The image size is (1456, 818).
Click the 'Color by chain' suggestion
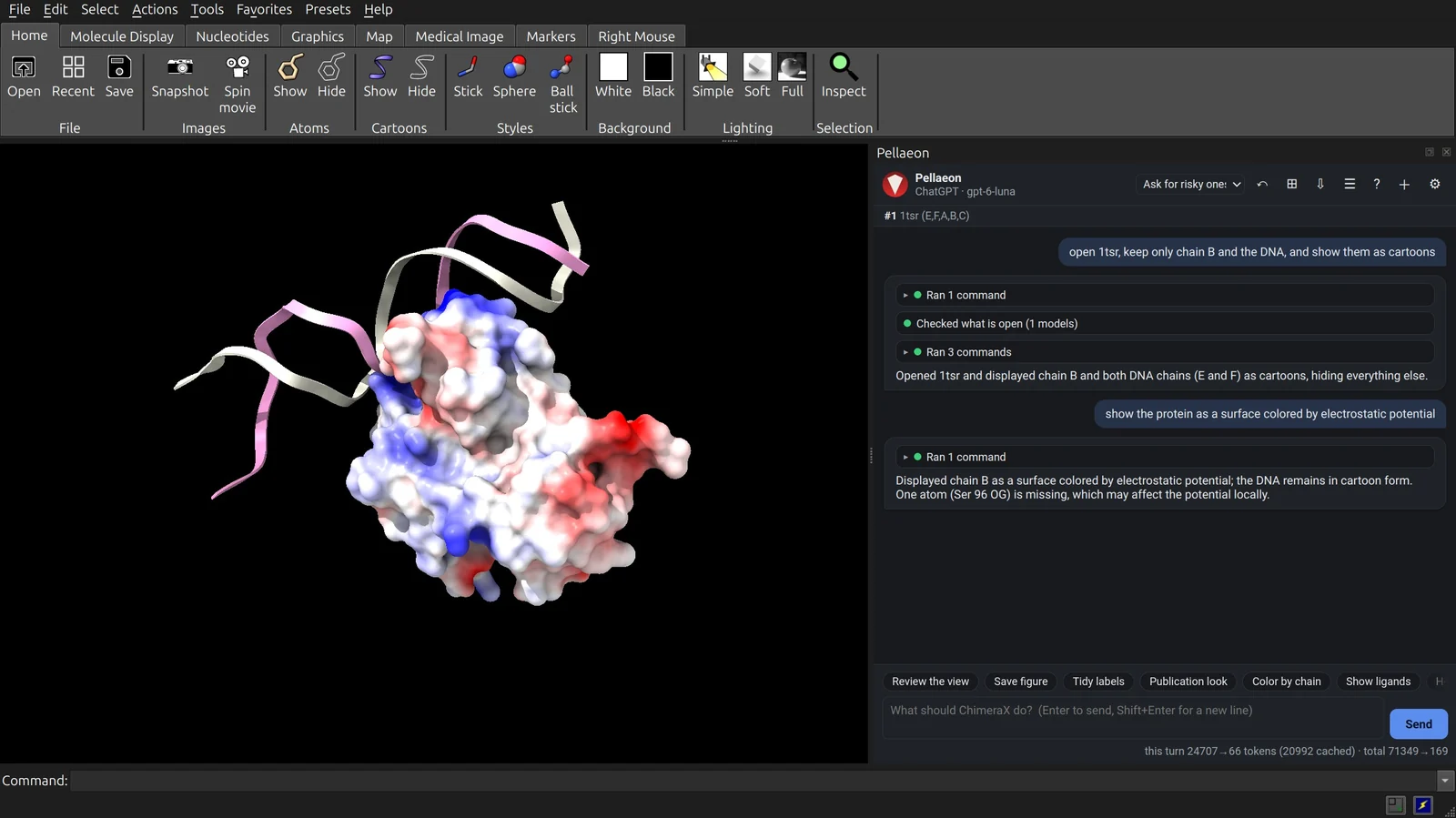coord(1286,682)
